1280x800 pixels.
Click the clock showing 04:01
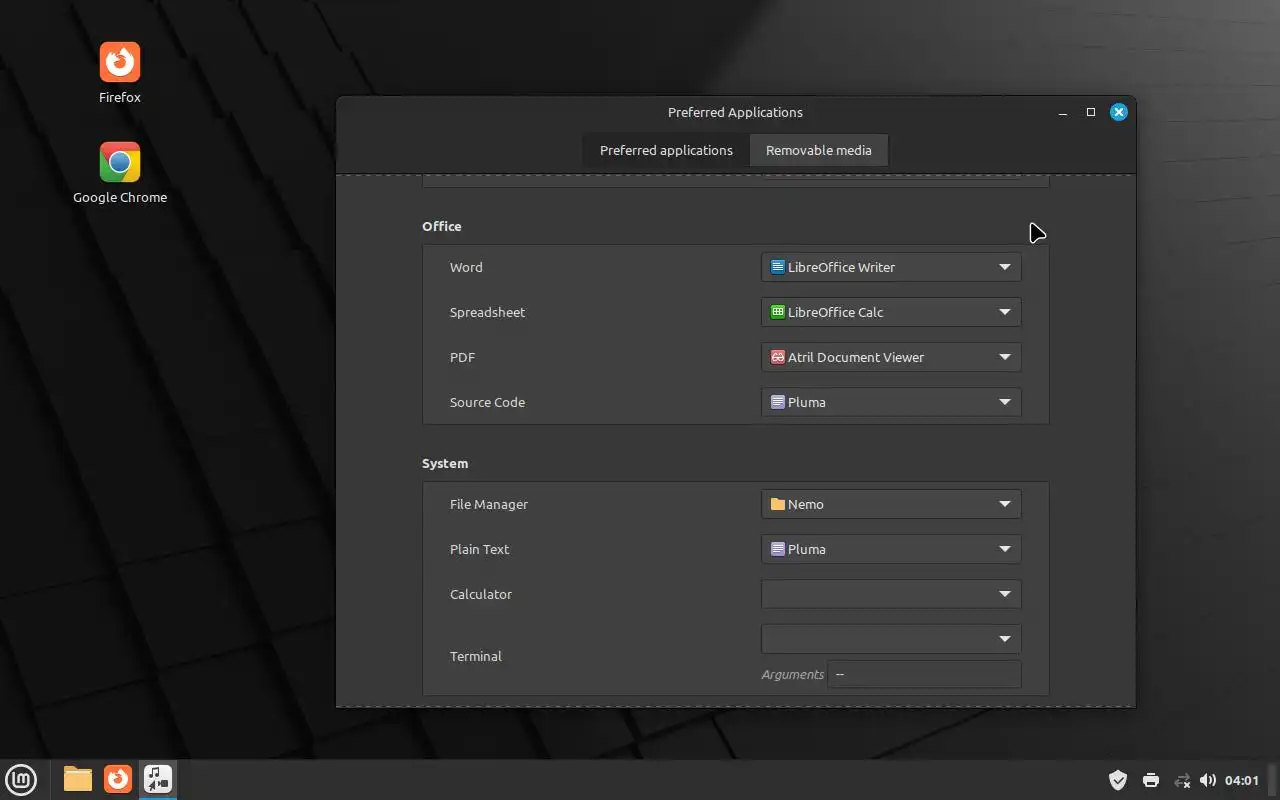(1242, 780)
